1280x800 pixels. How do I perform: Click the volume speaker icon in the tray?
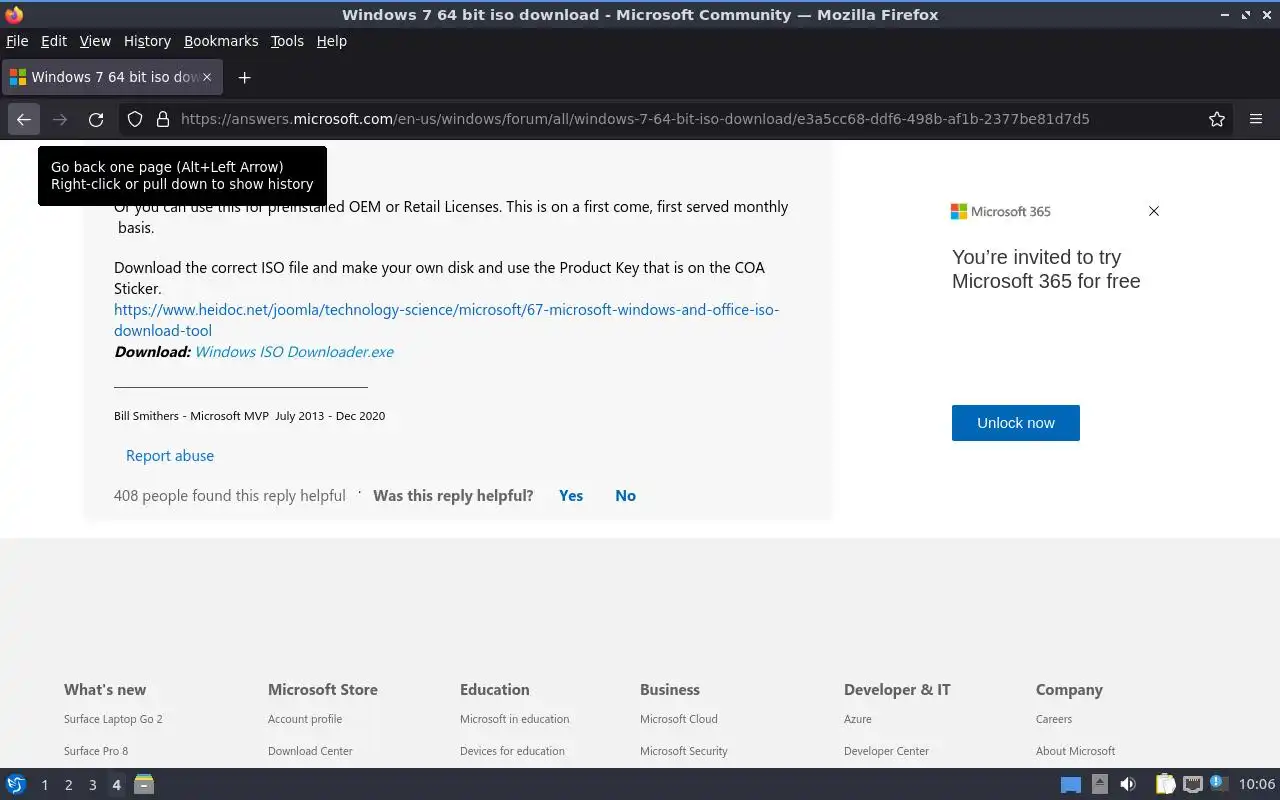1127,784
